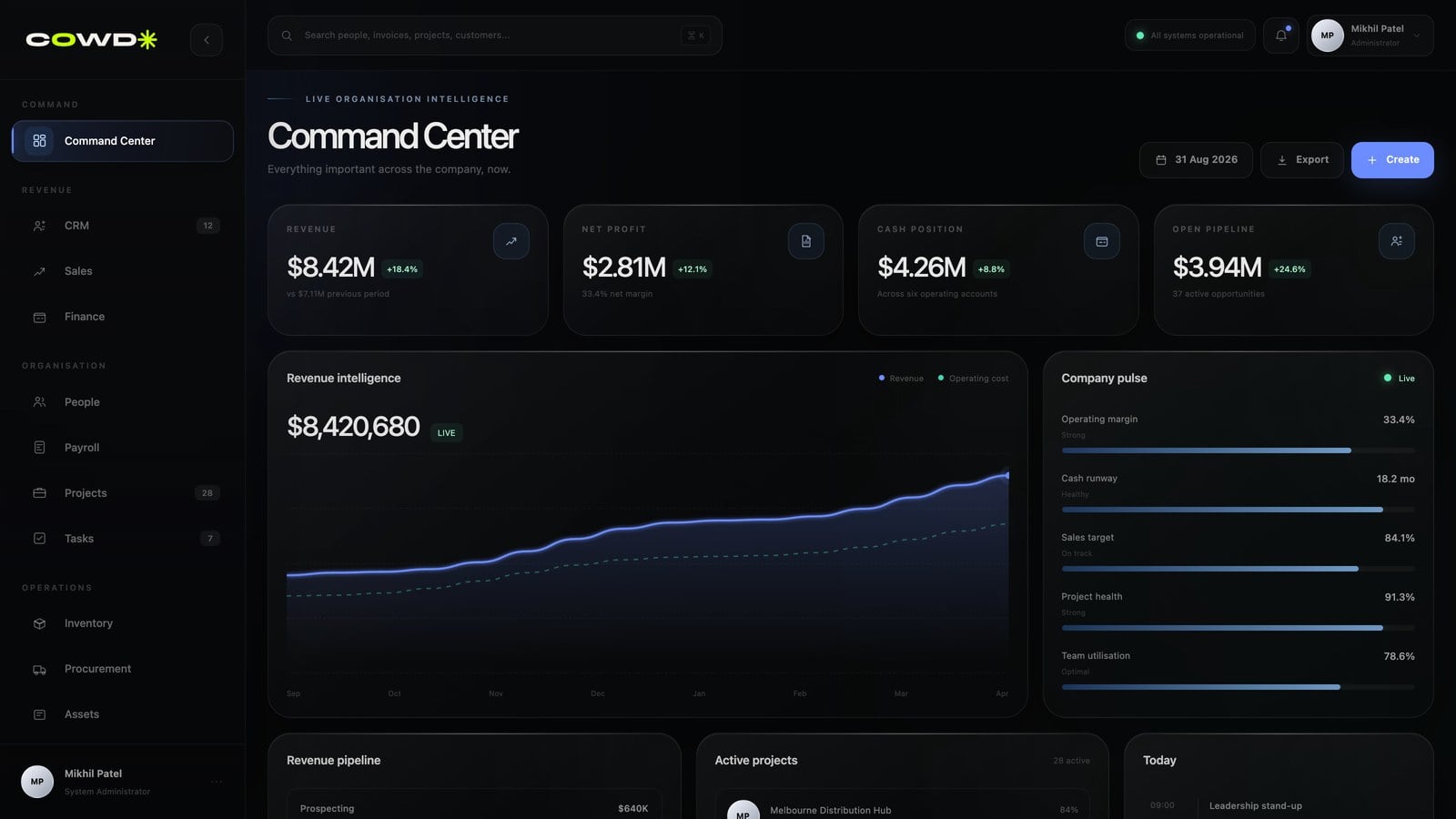Viewport: 1456px width, 819px height.
Task: Click the CRM badge showing 12
Action: 208,226
